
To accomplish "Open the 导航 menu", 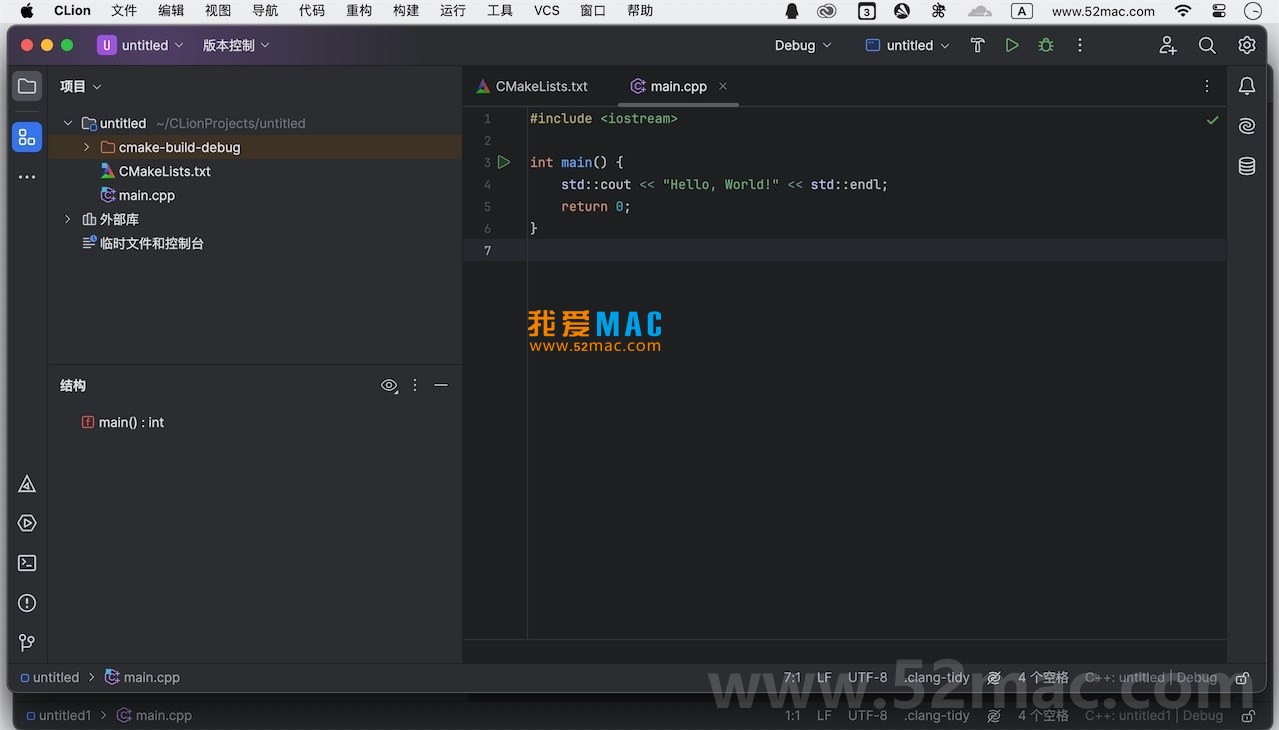I will click(x=265, y=11).
